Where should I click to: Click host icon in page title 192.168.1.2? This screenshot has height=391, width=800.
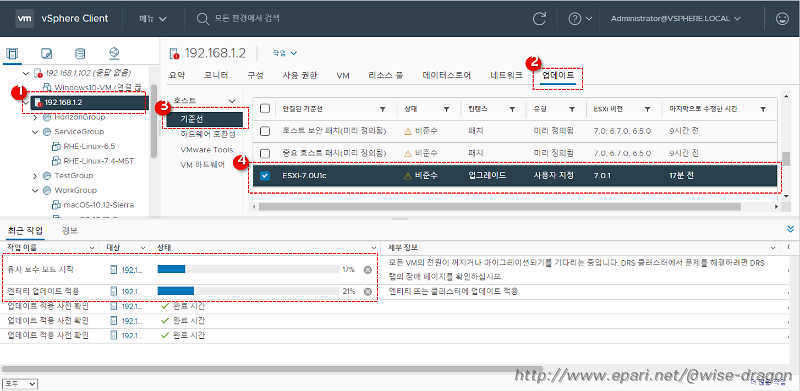[x=174, y=54]
